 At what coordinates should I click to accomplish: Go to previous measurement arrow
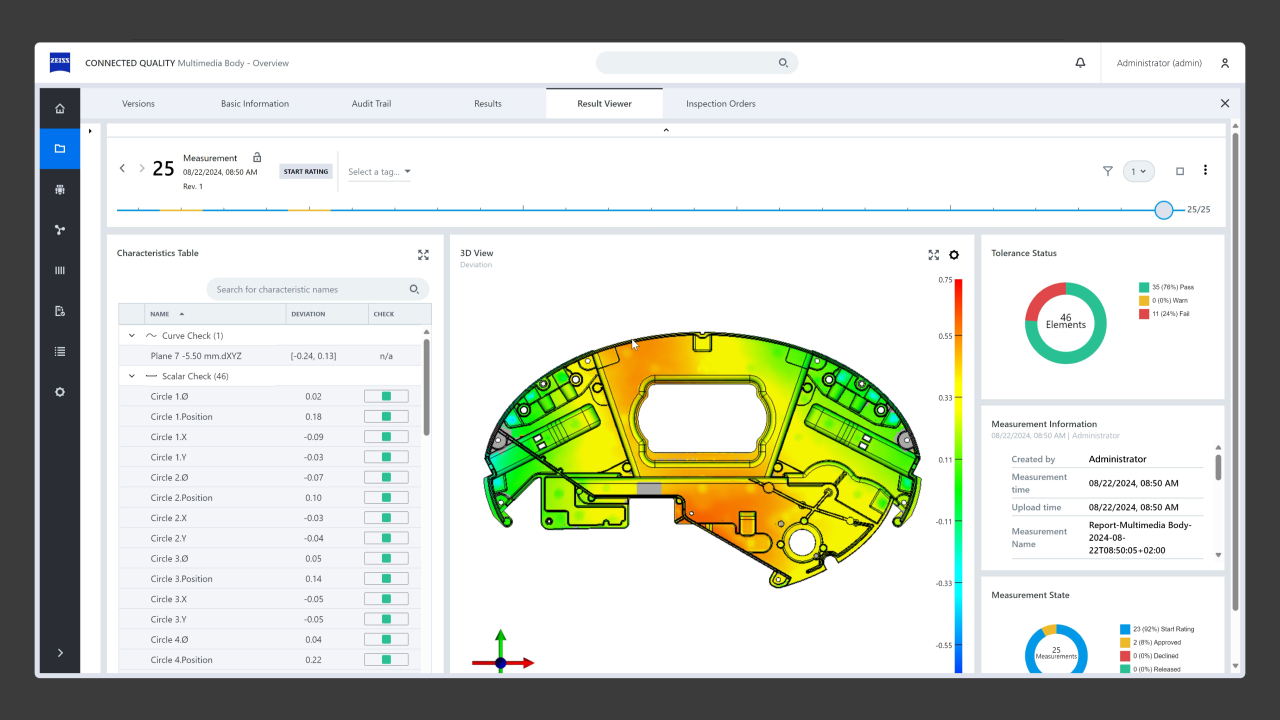click(123, 169)
